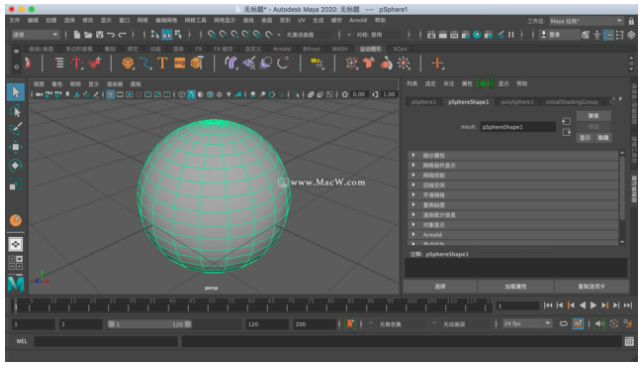
Task: Toggle select by component type mode
Action: point(178,35)
